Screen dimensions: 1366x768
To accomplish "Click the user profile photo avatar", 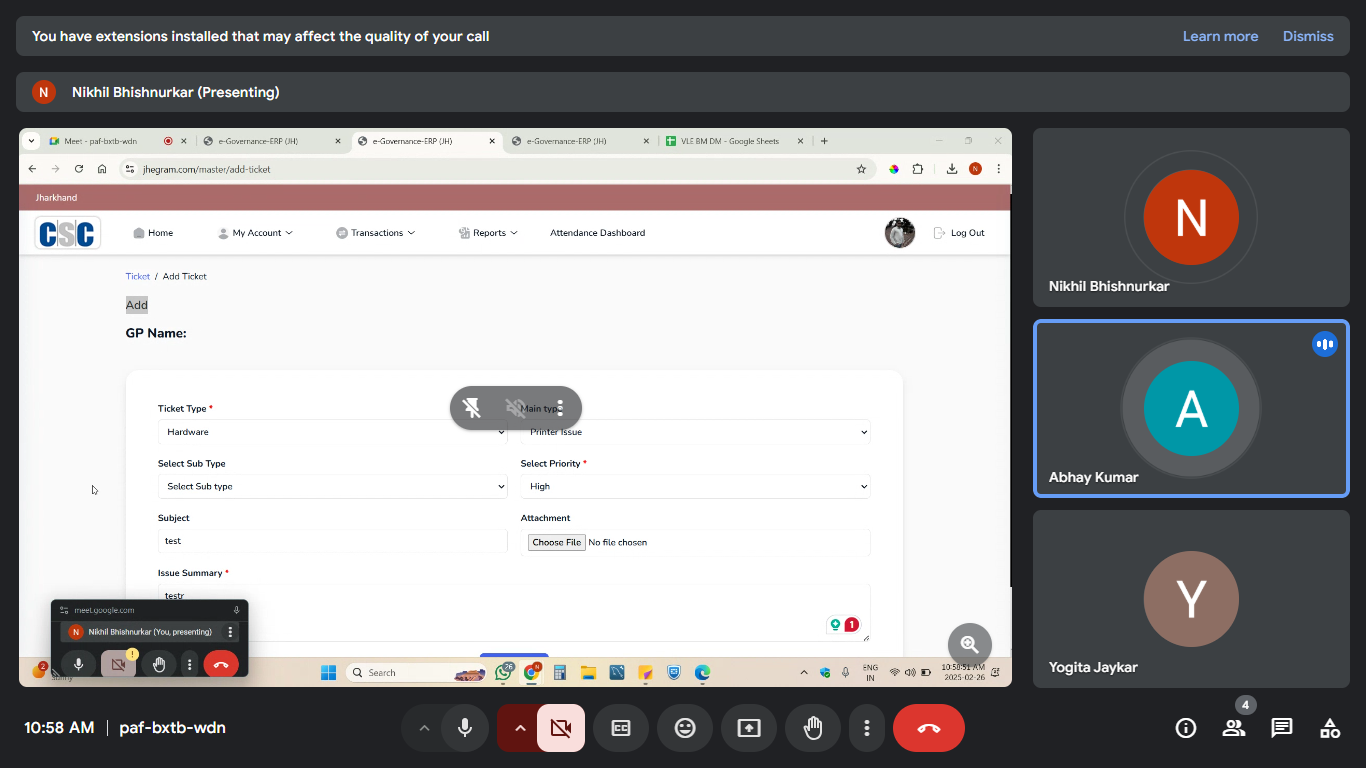I will 900,233.
